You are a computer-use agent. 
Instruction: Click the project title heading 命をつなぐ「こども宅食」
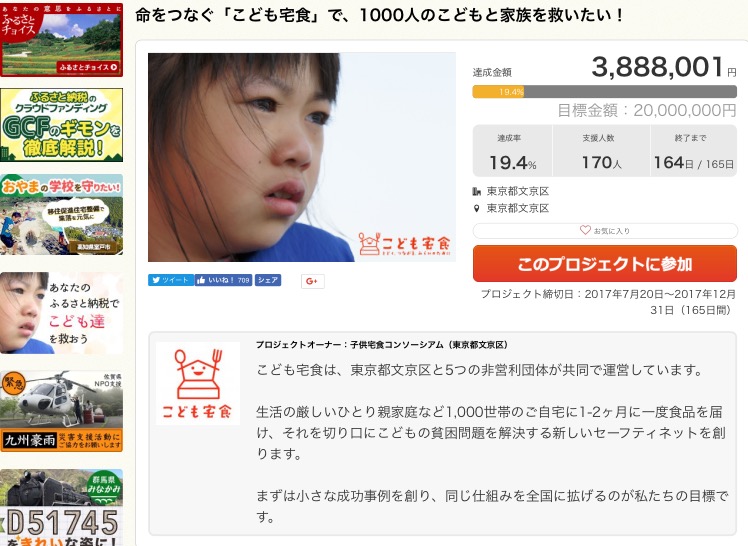point(379,15)
